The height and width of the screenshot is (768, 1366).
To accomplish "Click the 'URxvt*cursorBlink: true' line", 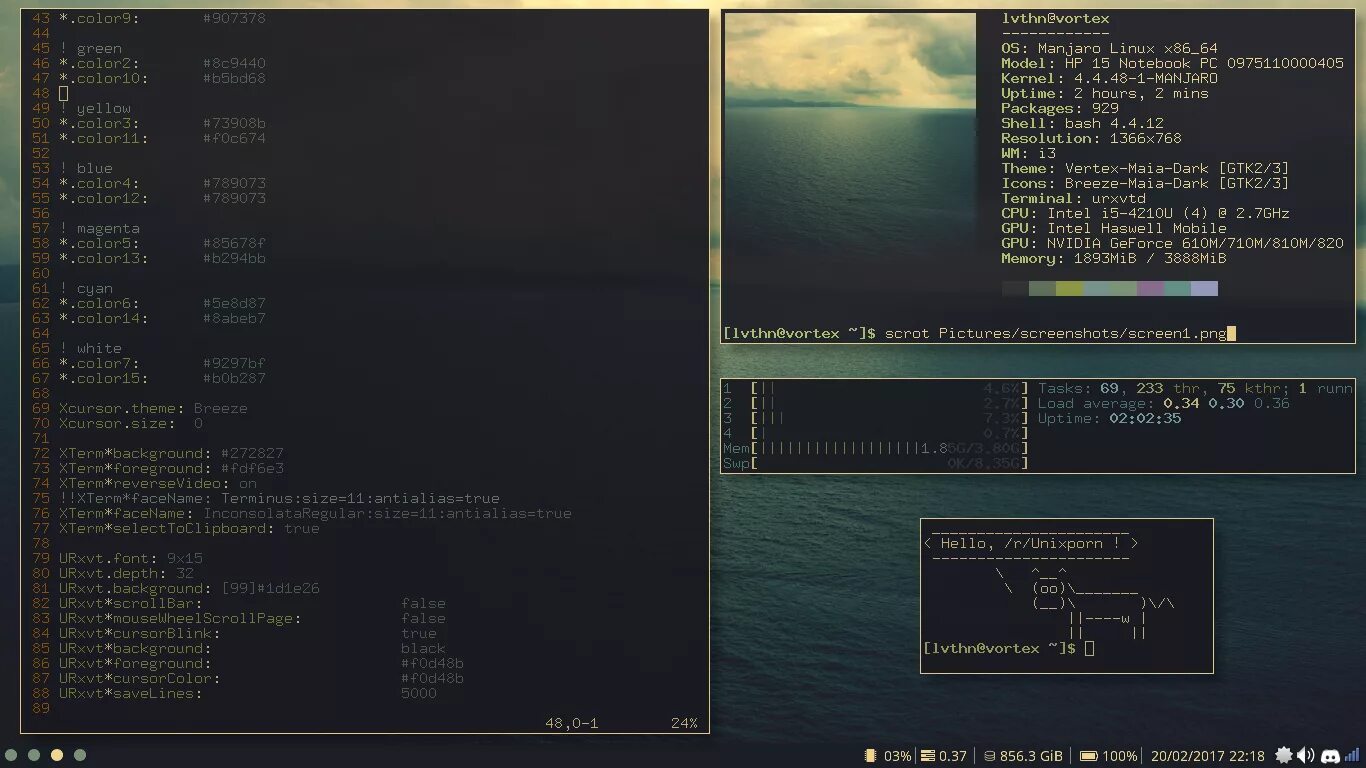I will coord(248,633).
